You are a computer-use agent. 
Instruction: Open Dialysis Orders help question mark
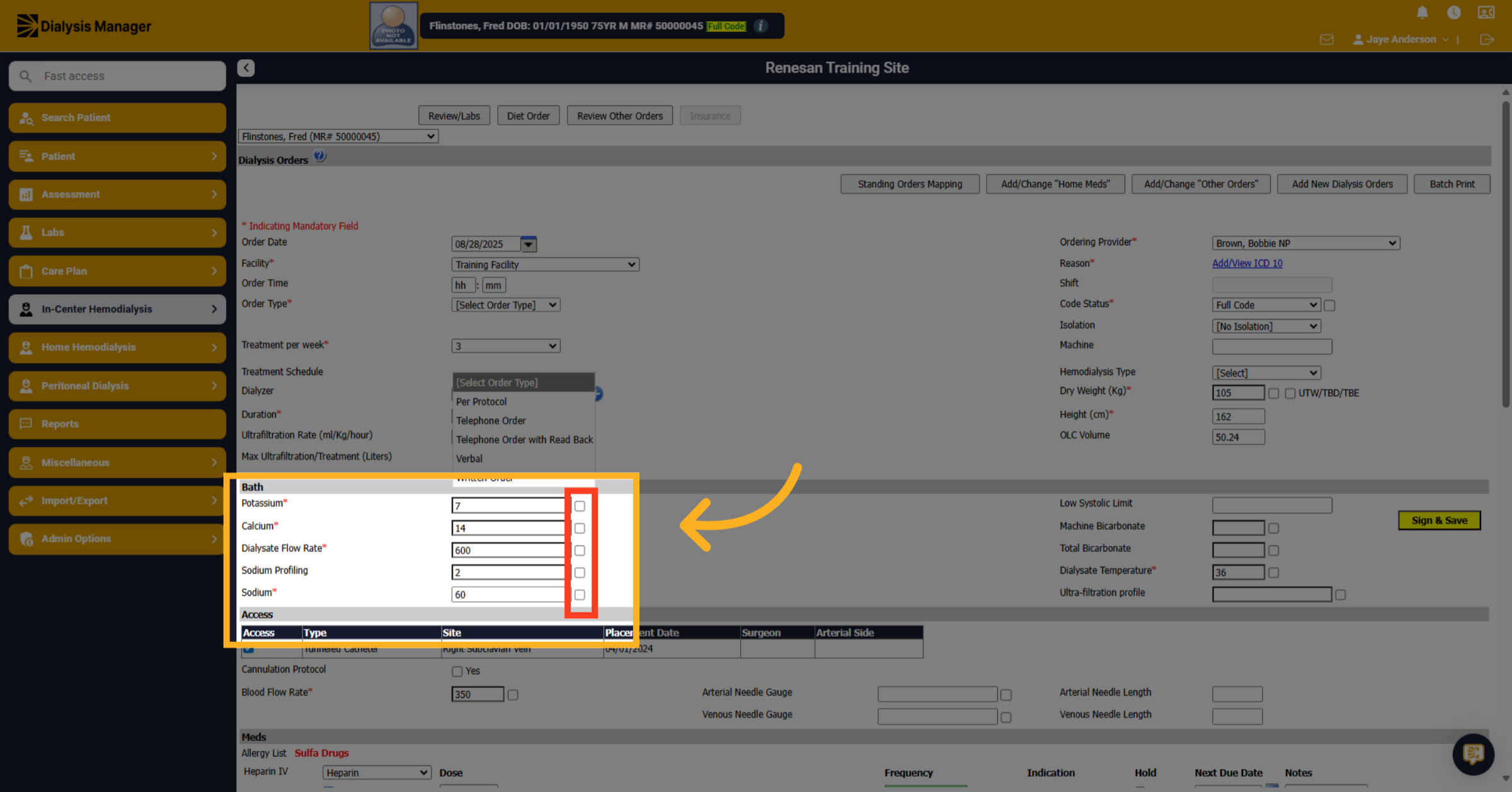[320, 156]
